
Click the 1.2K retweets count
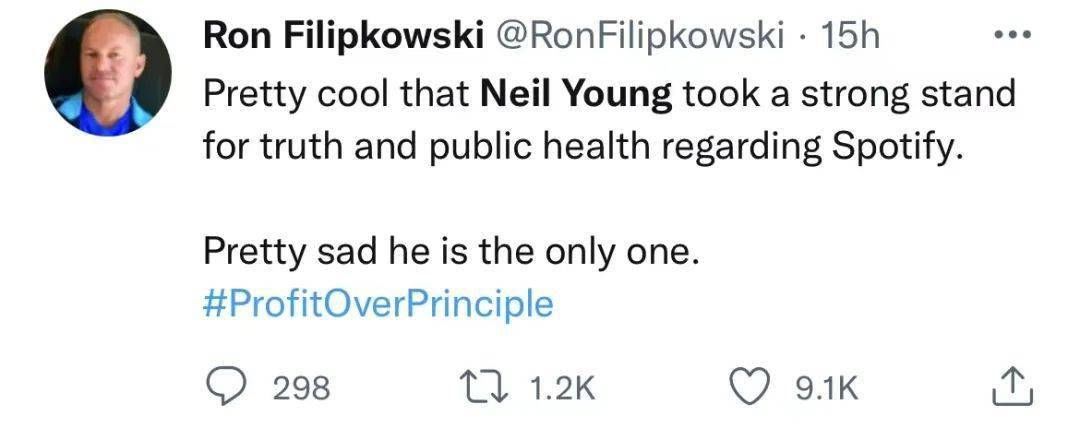(560, 388)
